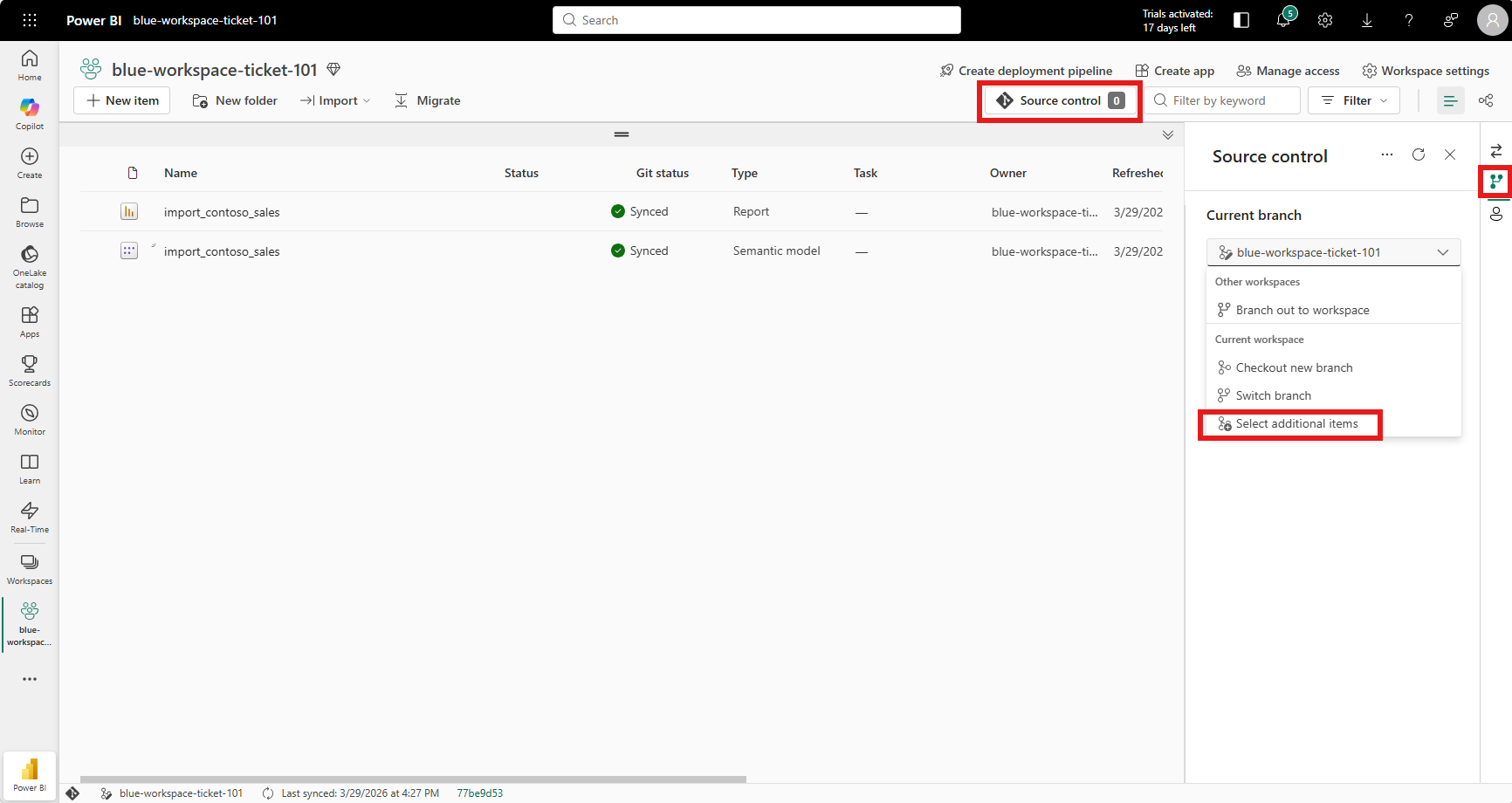Open Source control button in toolbar

pos(1061,100)
